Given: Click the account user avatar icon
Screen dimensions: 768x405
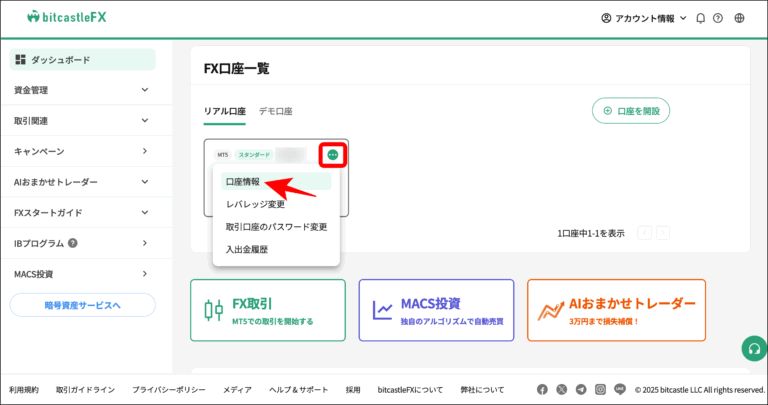Looking at the screenshot, I should point(606,19).
